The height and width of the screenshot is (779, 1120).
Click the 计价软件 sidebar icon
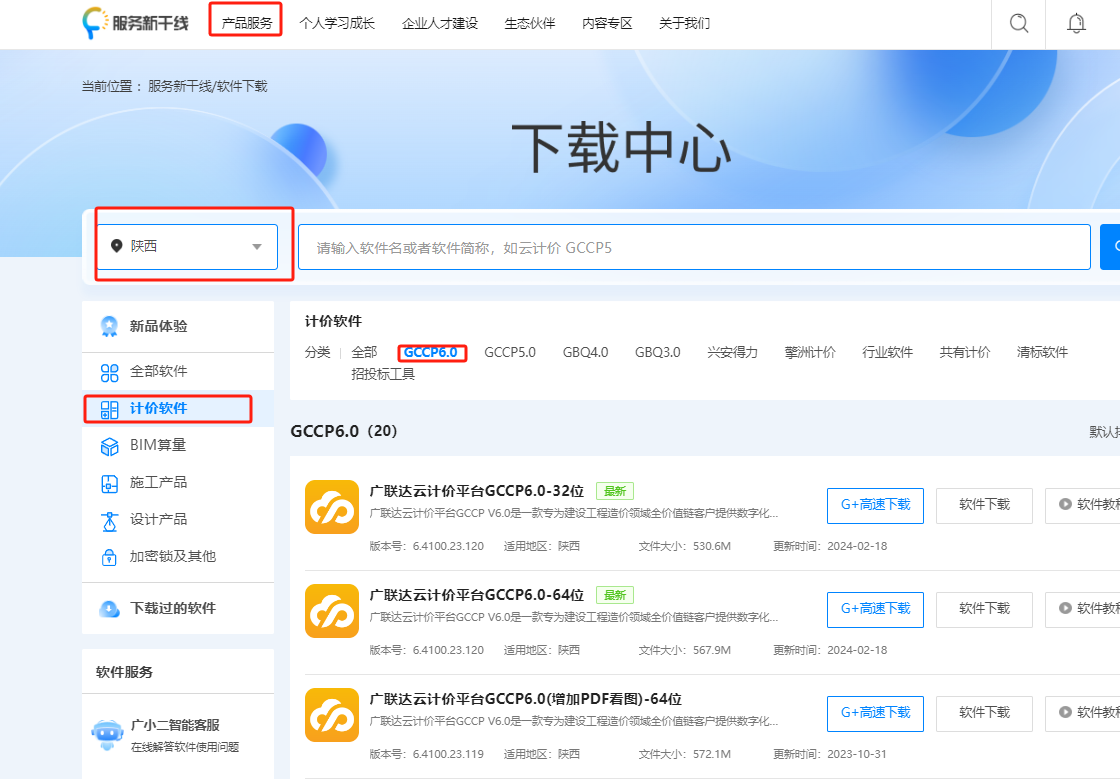tap(109, 409)
